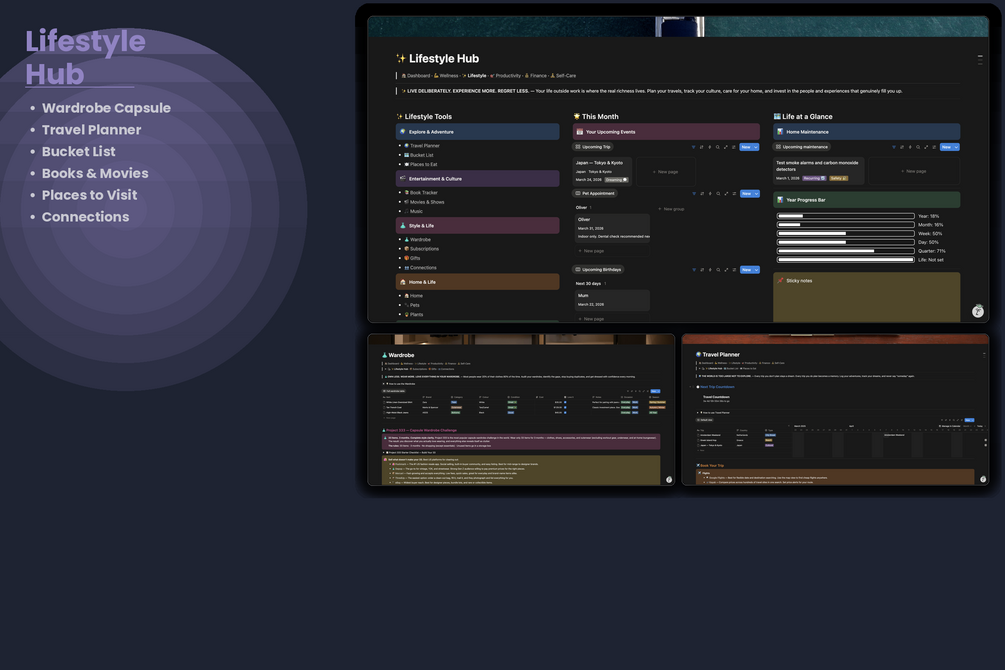Click the expand full-page icon in the Upcoming Trip toolbar
Viewport: 1005px width, 670px height.
click(726, 147)
